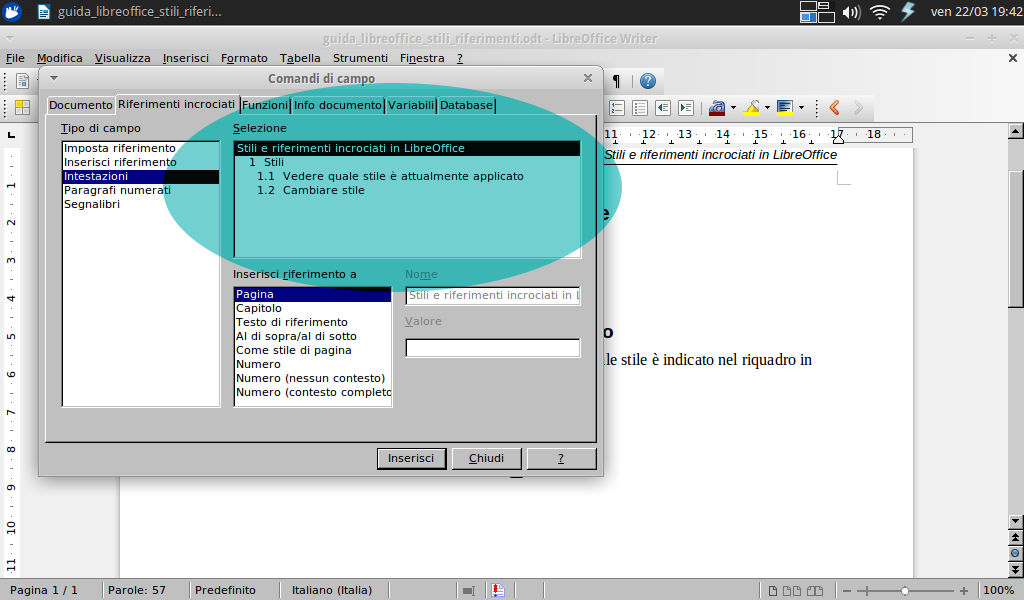Click the dialog help '?' button
The image size is (1024, 600).
(561, 458)
